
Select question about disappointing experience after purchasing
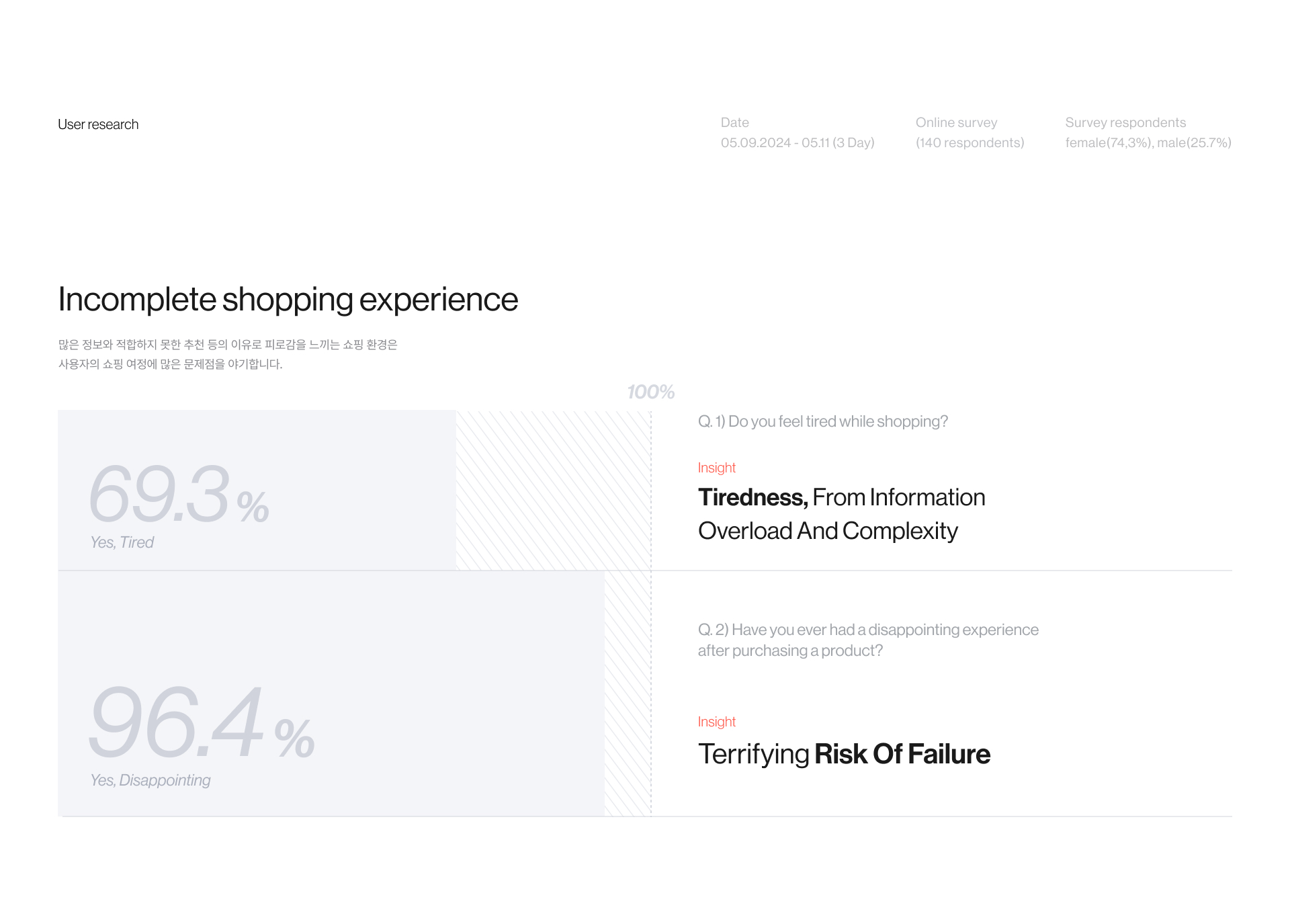coord(868,640)
